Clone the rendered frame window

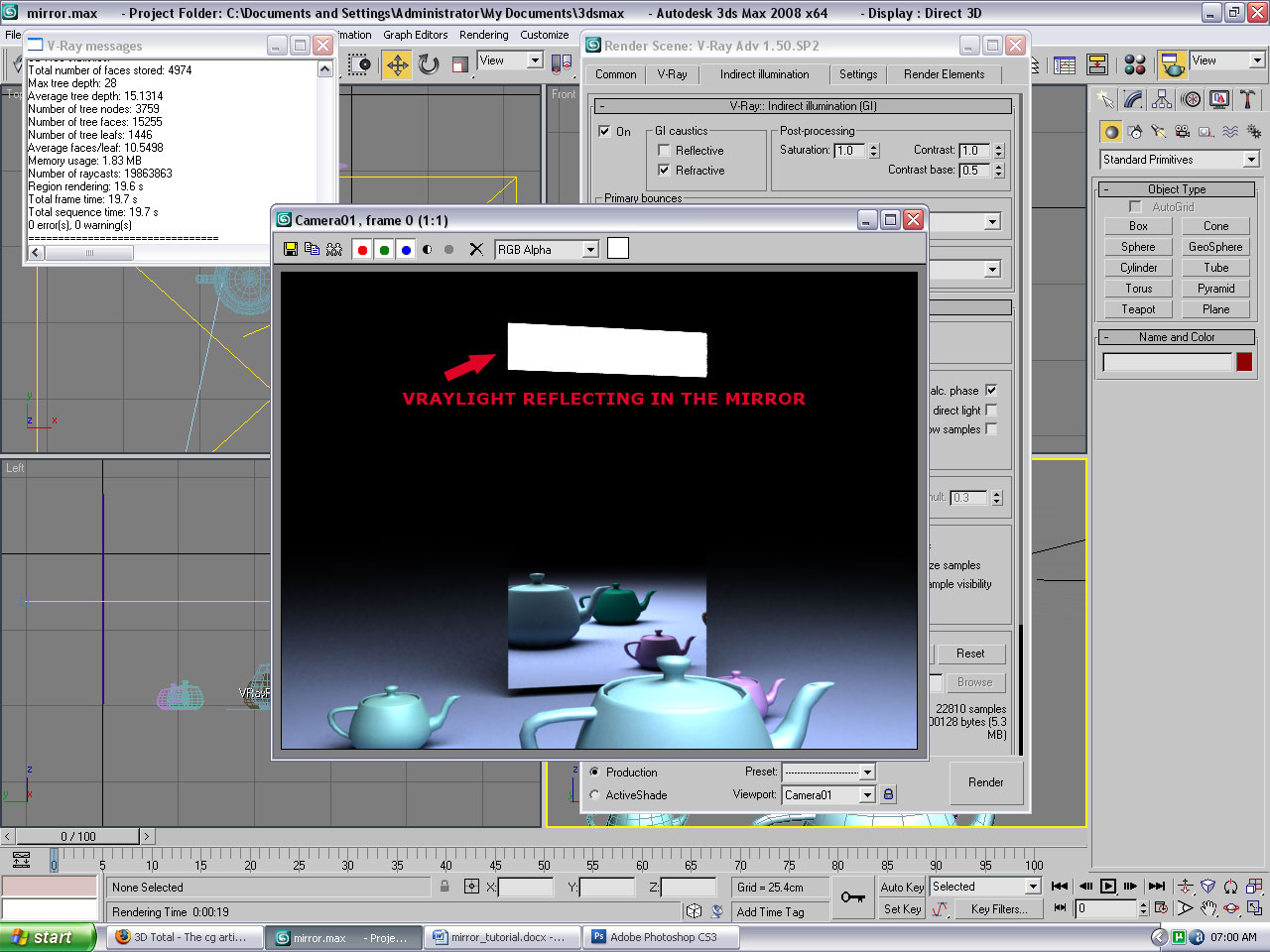tap(334, 249)
